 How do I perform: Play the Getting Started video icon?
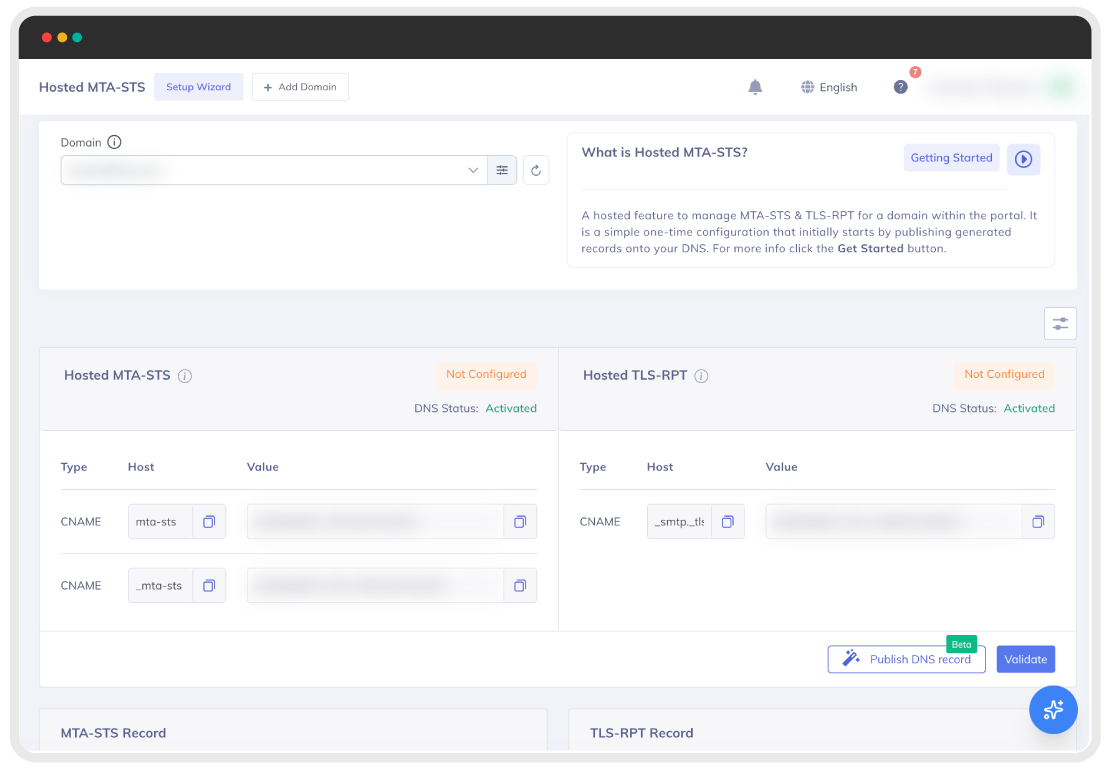[x=1023, y=159]
